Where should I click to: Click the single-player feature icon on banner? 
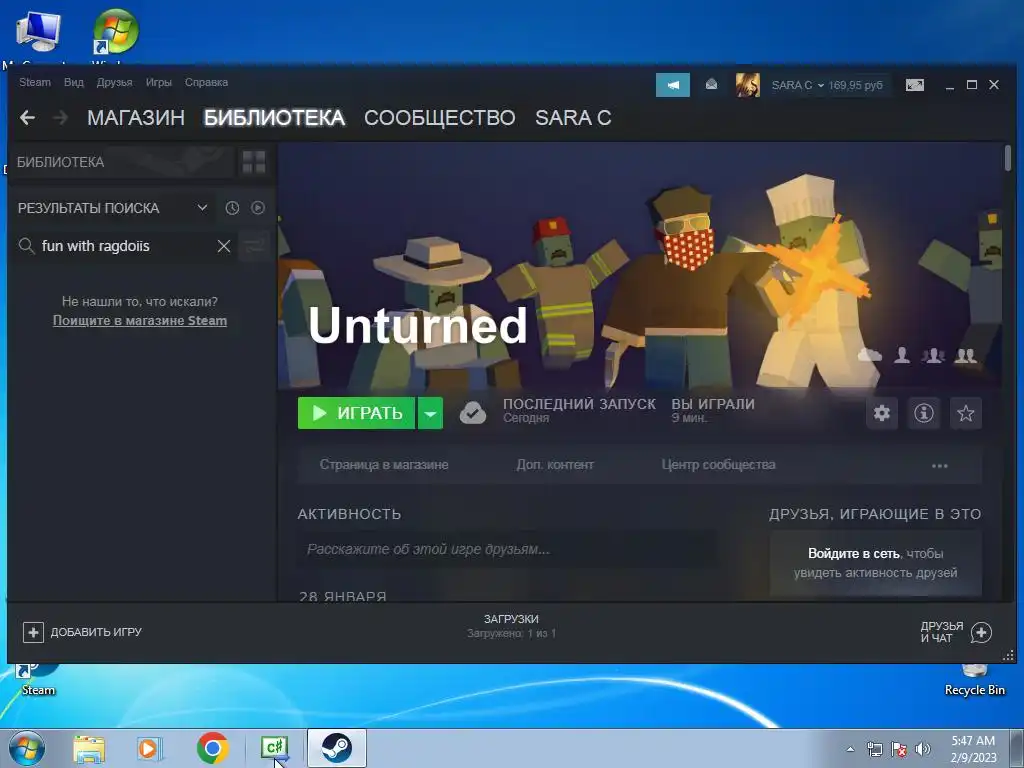[902, 355]
